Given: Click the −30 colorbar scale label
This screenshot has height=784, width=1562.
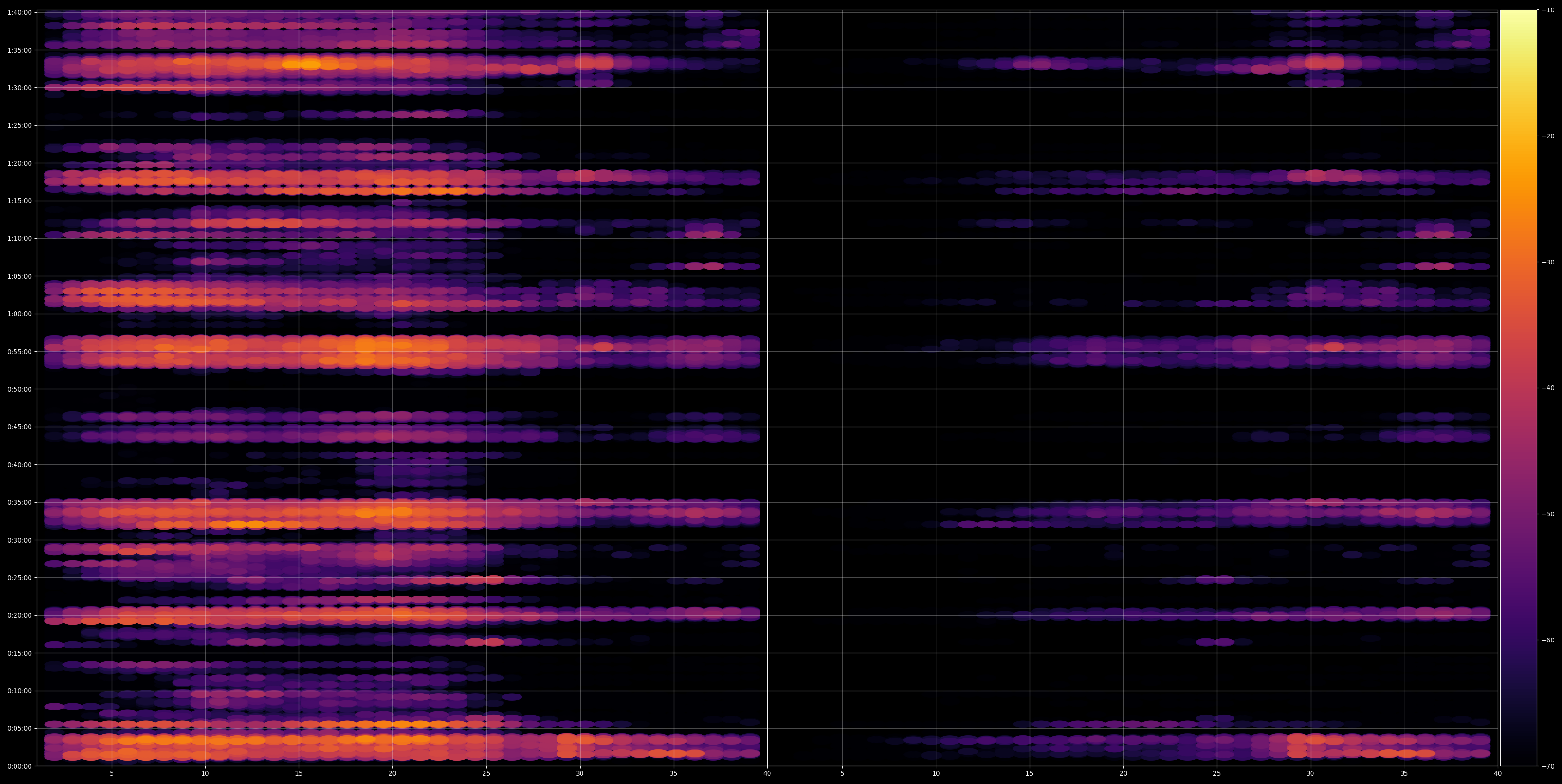Looking at the screenshot, I should 1547,263.
